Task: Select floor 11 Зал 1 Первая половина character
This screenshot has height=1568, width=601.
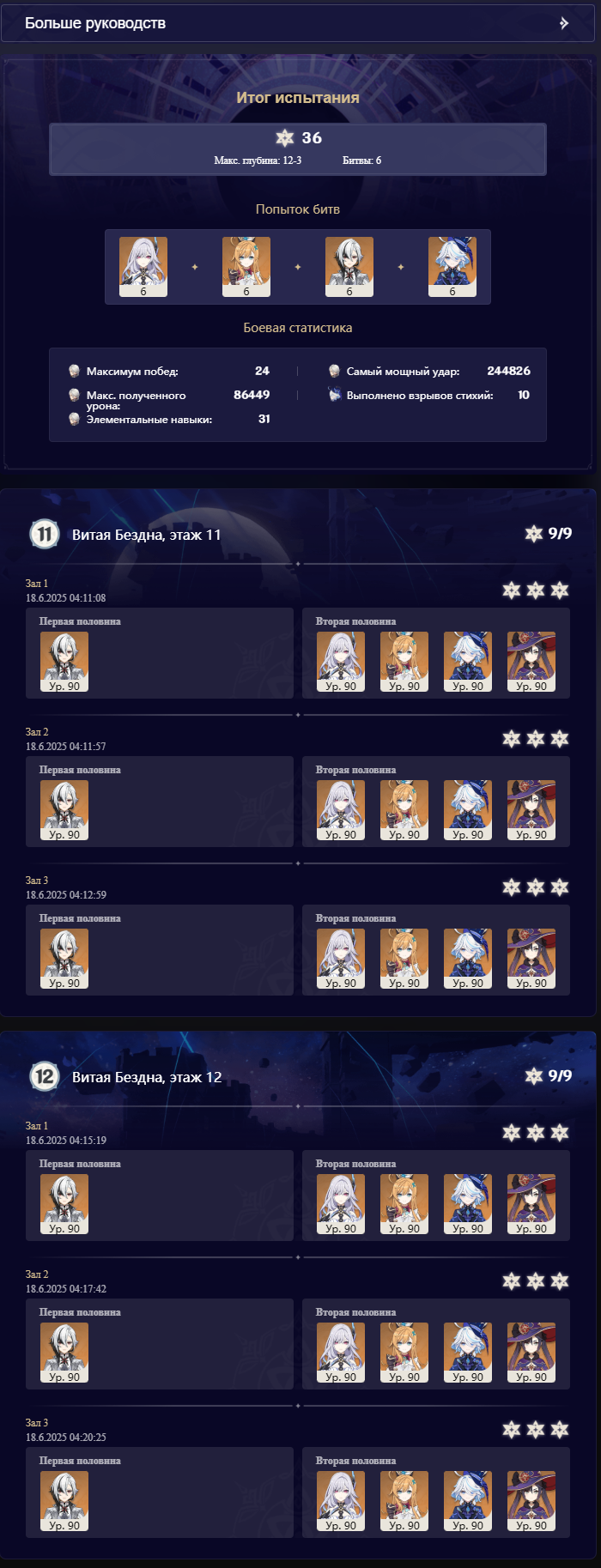Action: pos(64,662)
